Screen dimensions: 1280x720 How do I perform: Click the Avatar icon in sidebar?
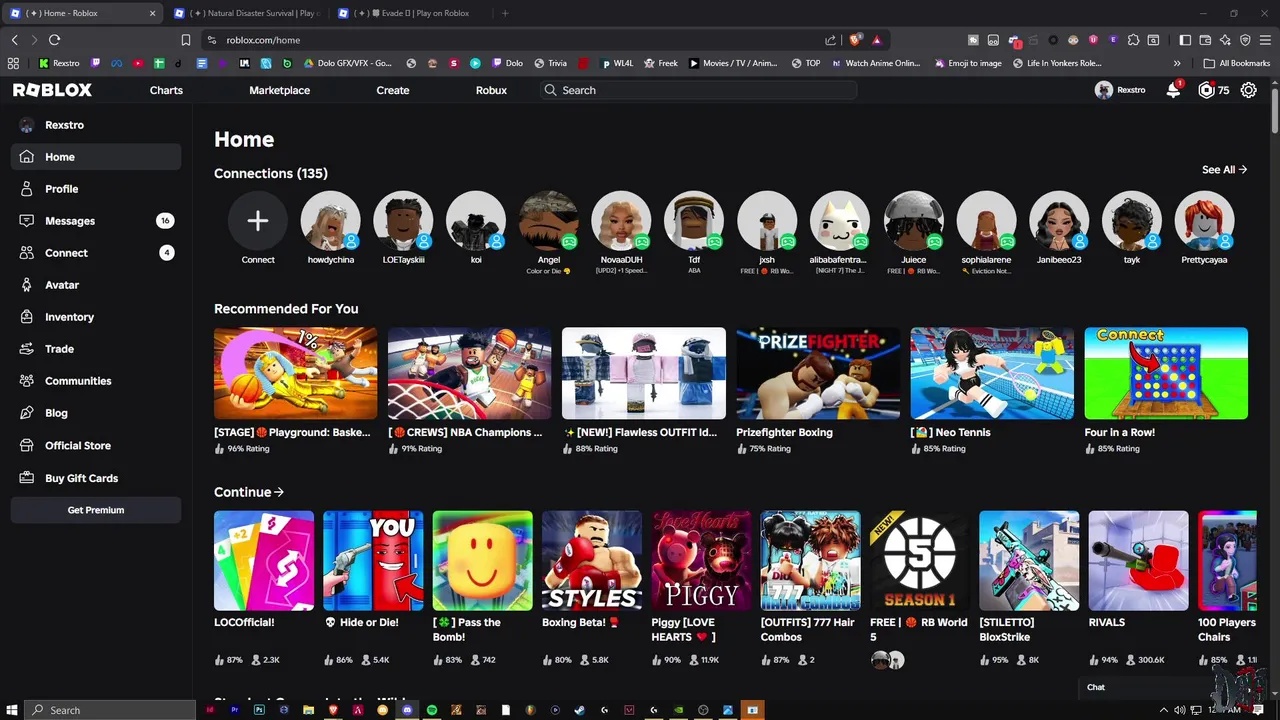point(26,285)
